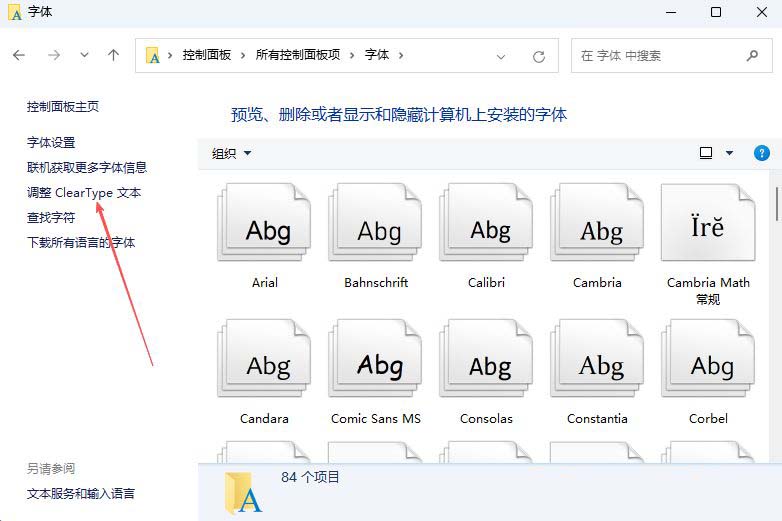
Task: Click the Cambria font name label
Action: coord(597,283)
